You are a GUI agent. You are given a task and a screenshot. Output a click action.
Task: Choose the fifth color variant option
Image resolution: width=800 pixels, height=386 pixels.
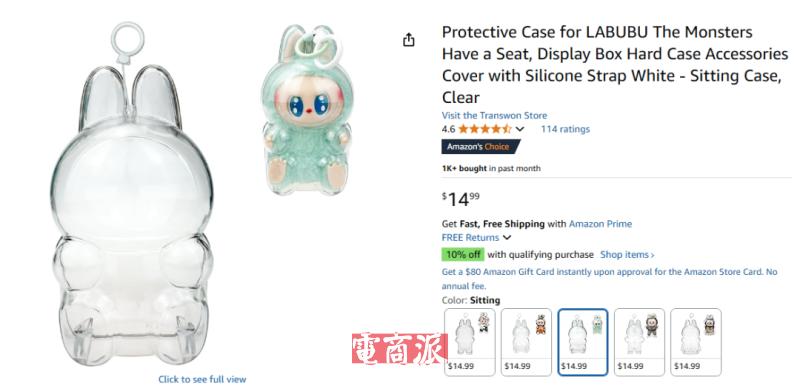[x=696, y=342]
